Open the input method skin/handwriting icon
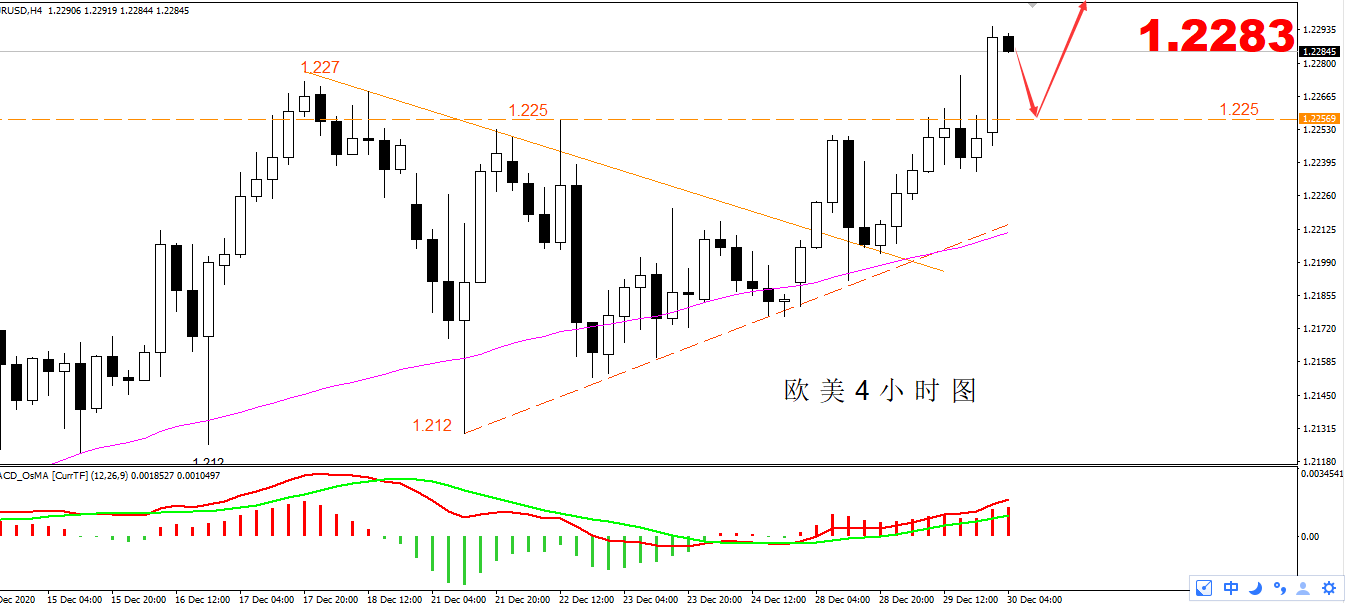Viewport: 1345px width, 603px height. [x=1205, y=588]
